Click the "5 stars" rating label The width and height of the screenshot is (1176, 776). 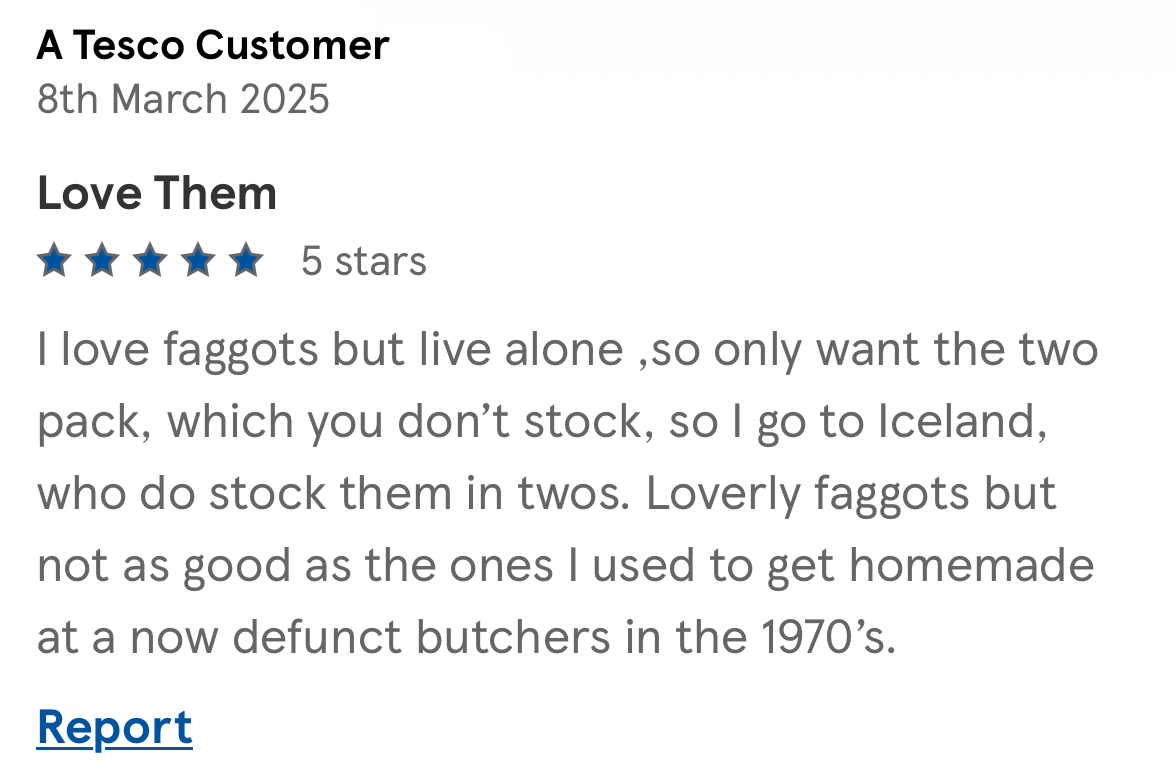364,262
